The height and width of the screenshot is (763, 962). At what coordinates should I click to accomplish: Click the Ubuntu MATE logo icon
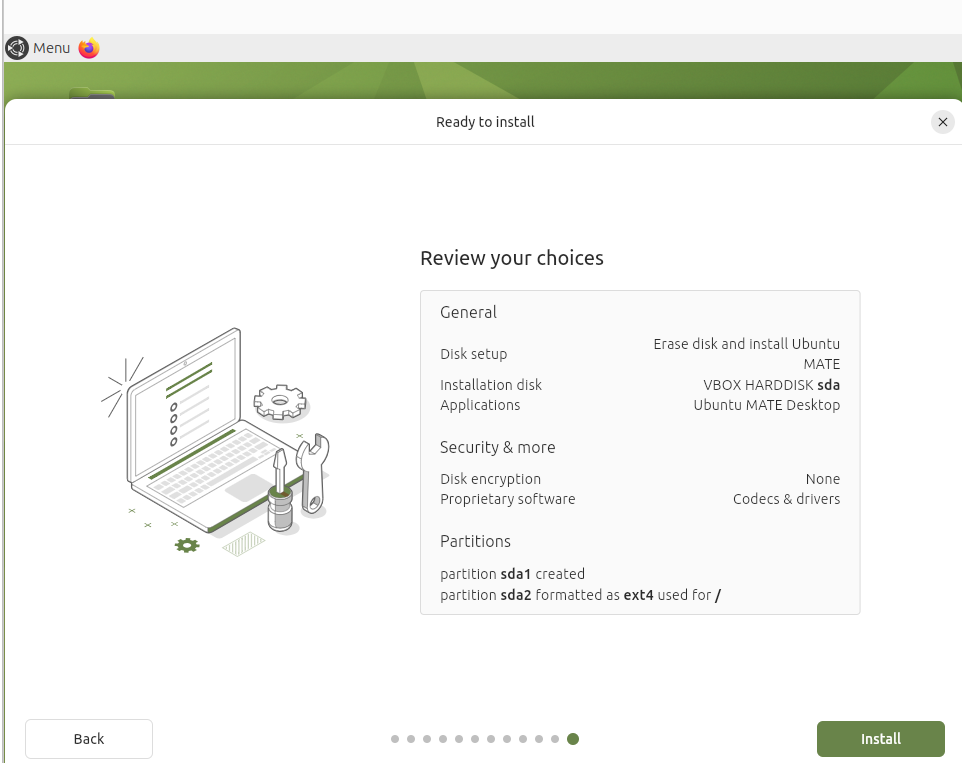(17, 48)
